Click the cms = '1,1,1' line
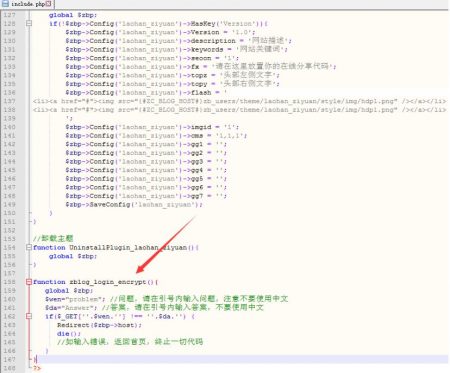This screenshot has height=373, width=450. (156, 136)
